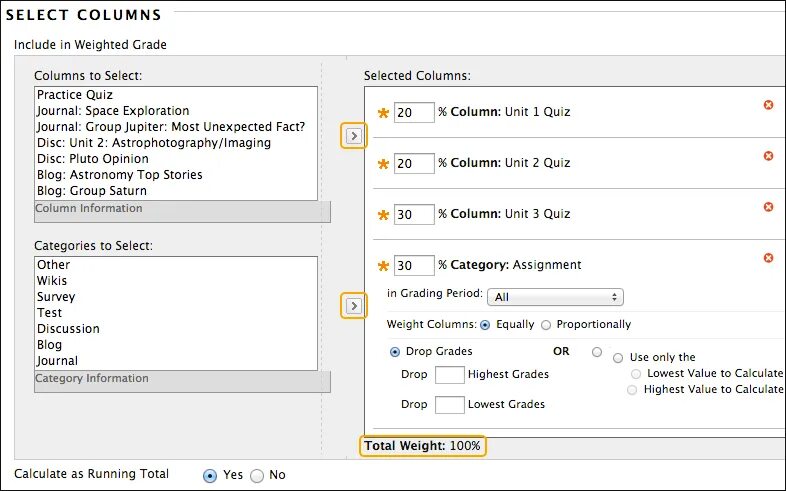Viewport: 786px width, 491px height.
Task: Choose the Drop Grades option
Action: 395,352
